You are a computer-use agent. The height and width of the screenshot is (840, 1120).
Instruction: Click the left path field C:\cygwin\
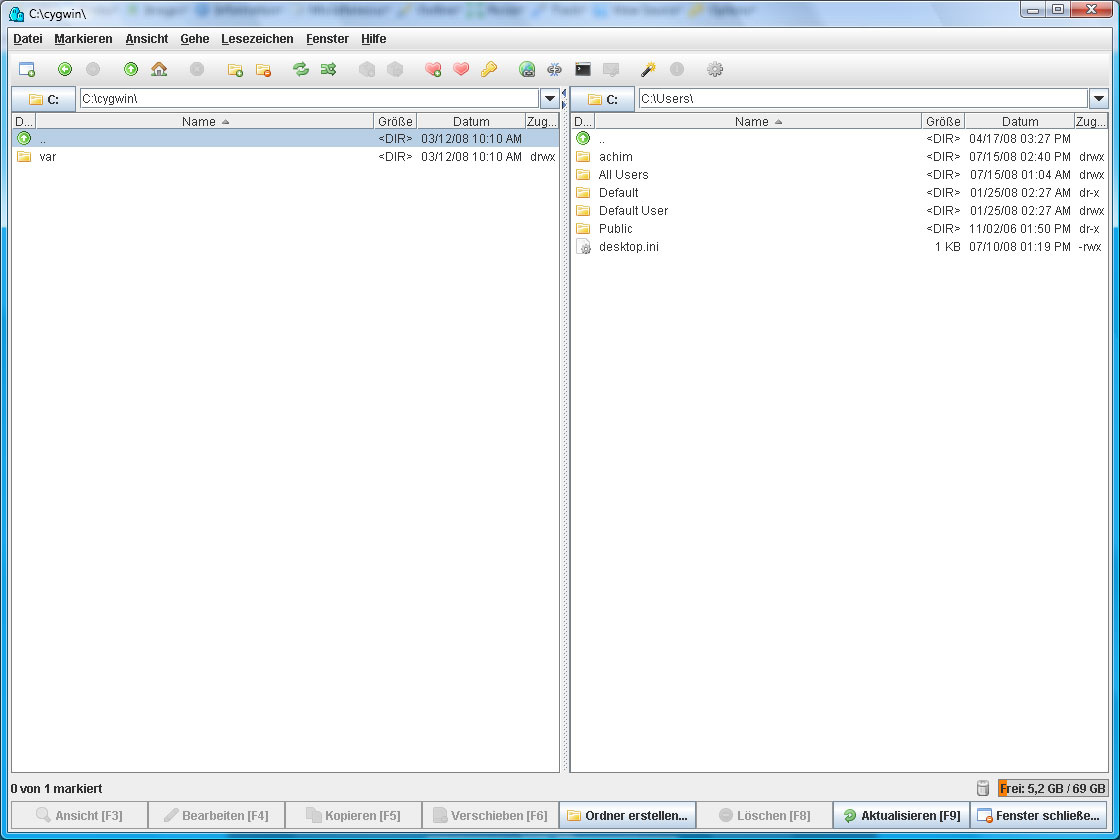(x=309, y=99)
